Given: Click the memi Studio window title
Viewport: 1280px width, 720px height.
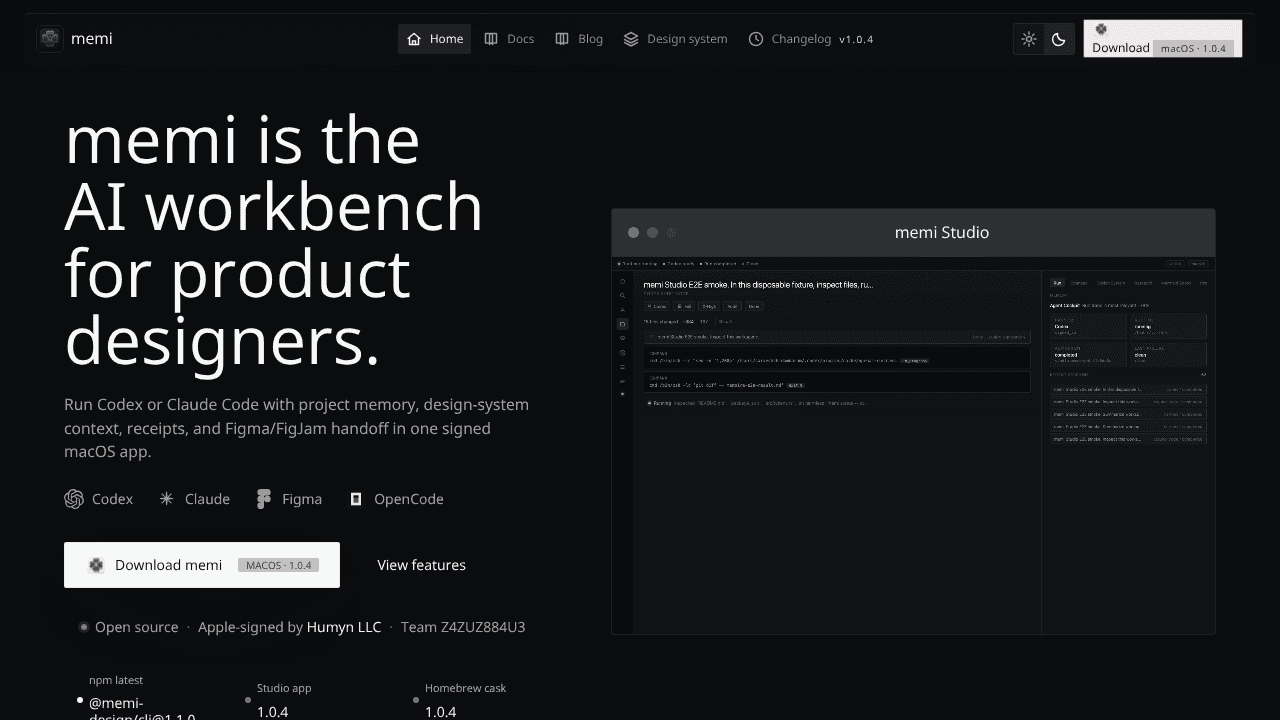Looking at the screenshot, I should (x=942, y=232).
